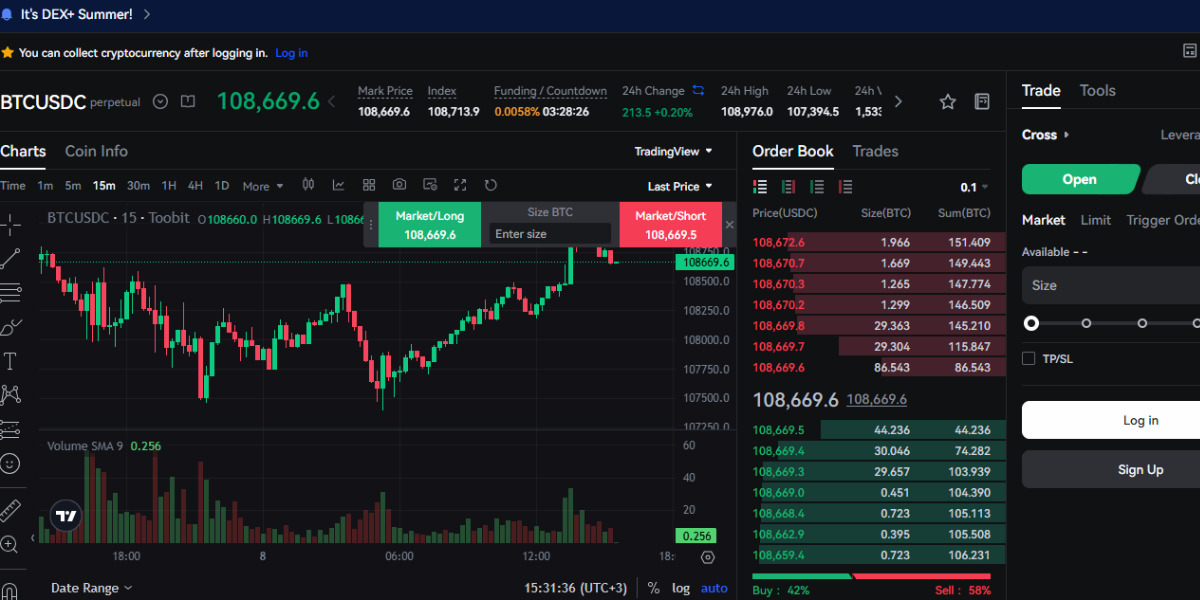
Task: Star BTCUSDC as favorite
Action: coord(947,101)
